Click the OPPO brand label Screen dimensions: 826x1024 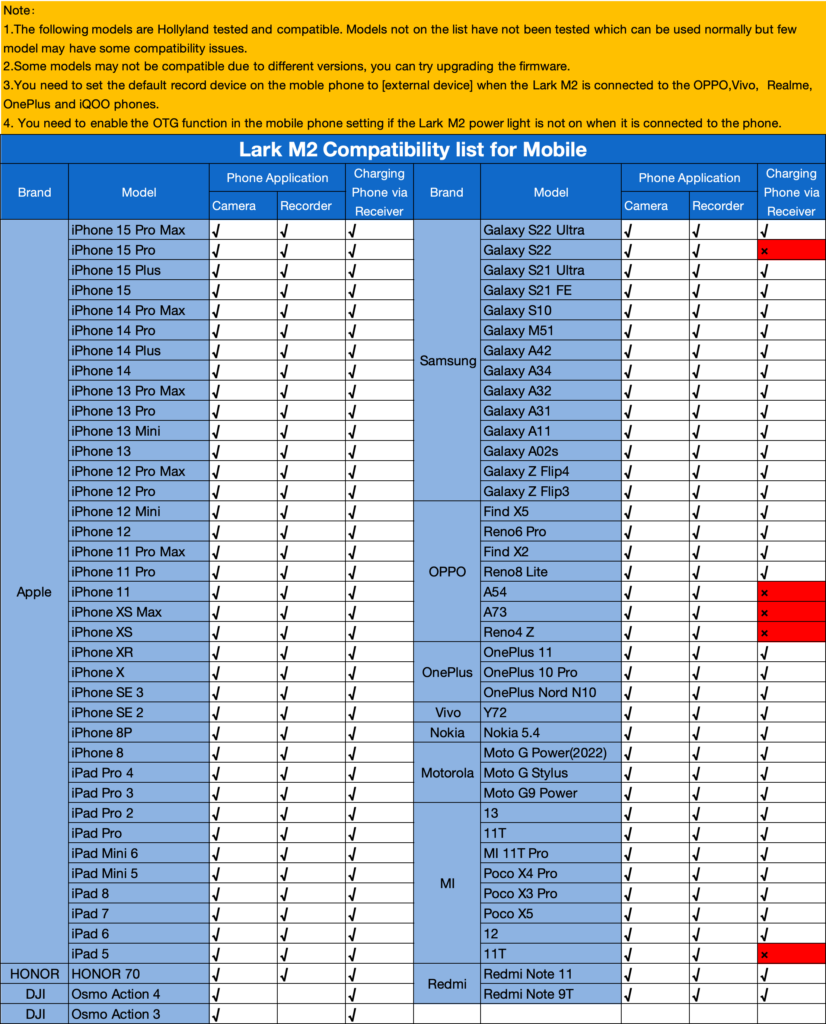point(446,571)
